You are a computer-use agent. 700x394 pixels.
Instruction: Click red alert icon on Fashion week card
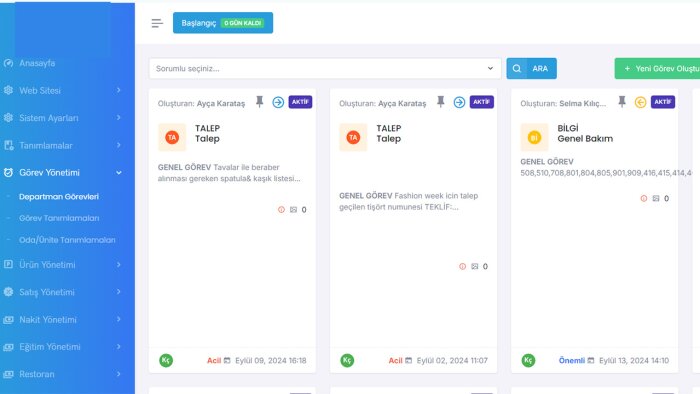[x=462, y=266]
